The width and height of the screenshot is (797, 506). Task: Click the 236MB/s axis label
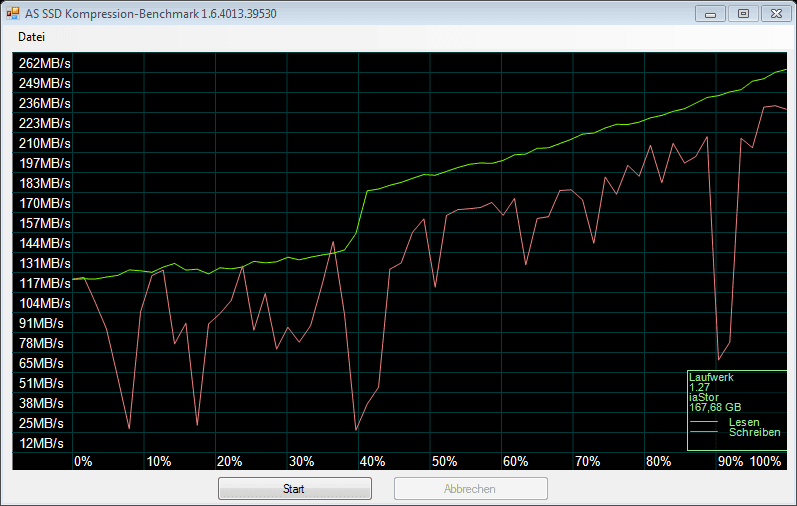tap(45, 103)
